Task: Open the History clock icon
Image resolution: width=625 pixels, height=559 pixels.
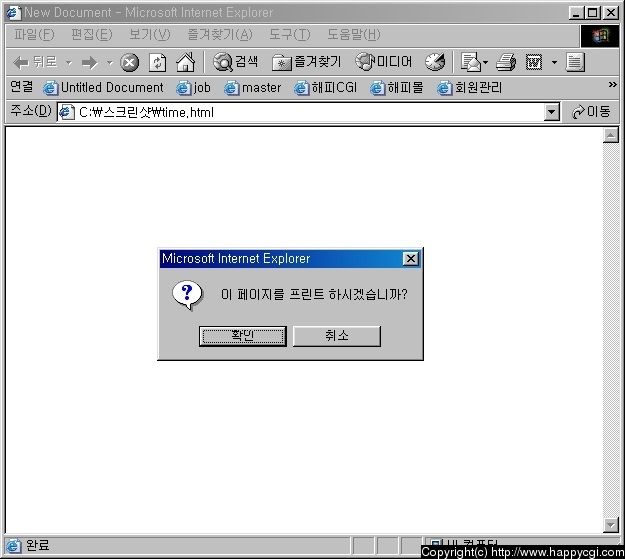Action: tap(435, 62)
